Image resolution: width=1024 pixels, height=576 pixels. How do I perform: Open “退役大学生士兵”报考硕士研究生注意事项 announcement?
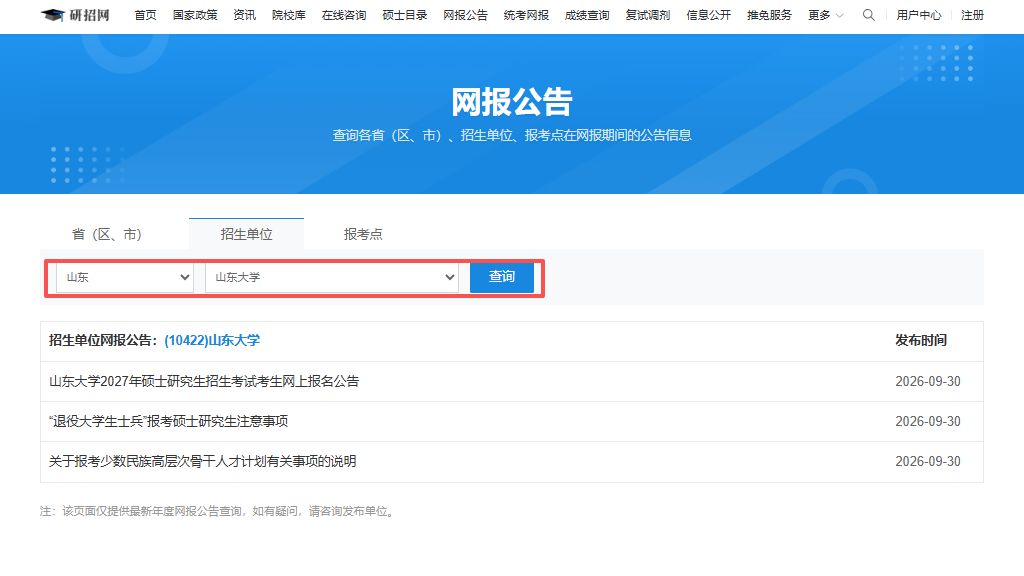coord(168,421)
